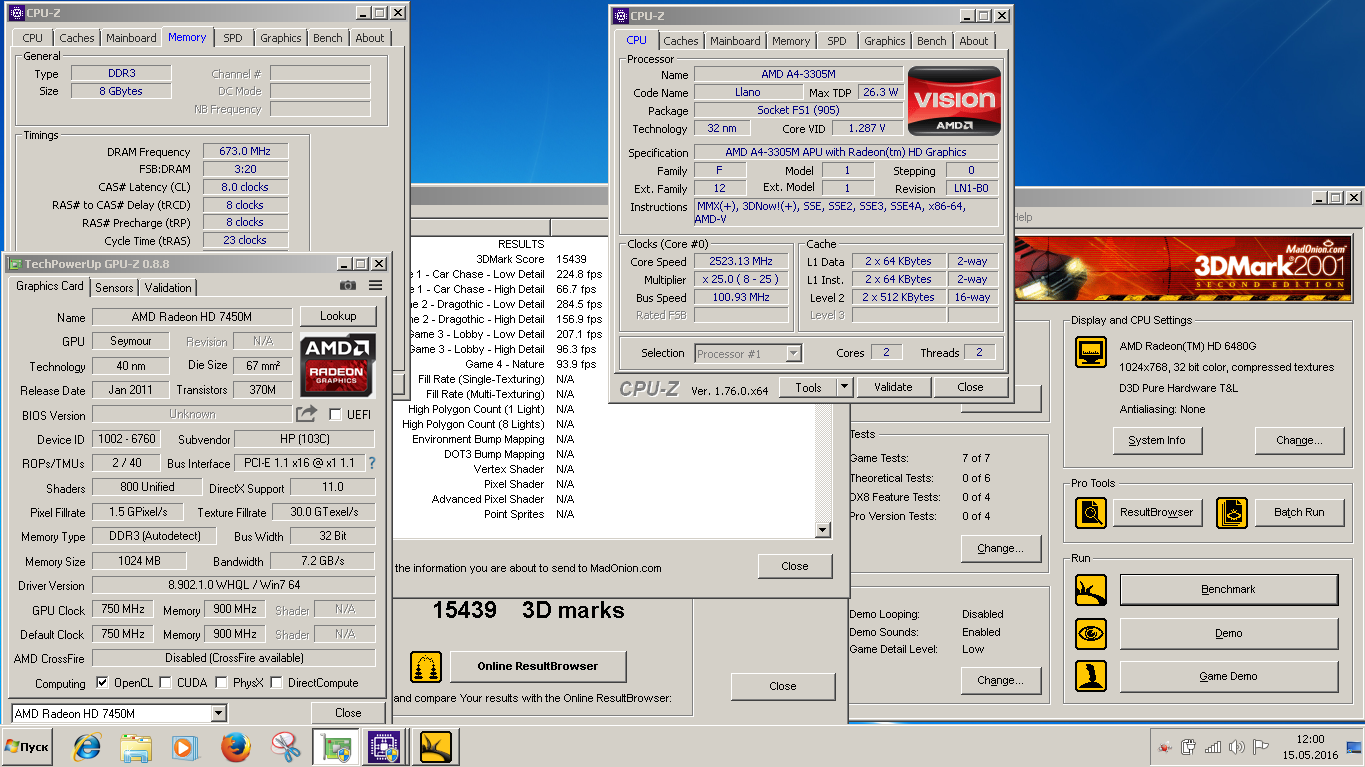The image size is (1365, 767).
Task: Click the Game Demo joystick icon
Action: [1090, 676]
